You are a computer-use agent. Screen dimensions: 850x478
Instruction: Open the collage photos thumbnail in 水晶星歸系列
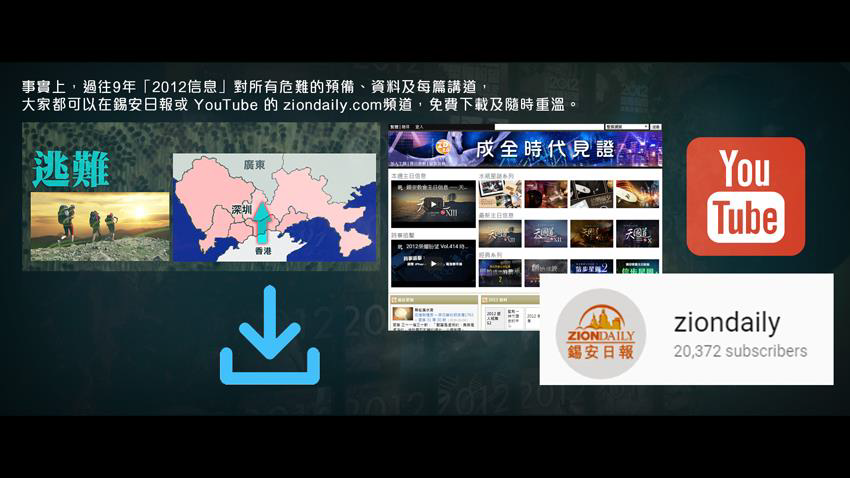pos(500,194)
